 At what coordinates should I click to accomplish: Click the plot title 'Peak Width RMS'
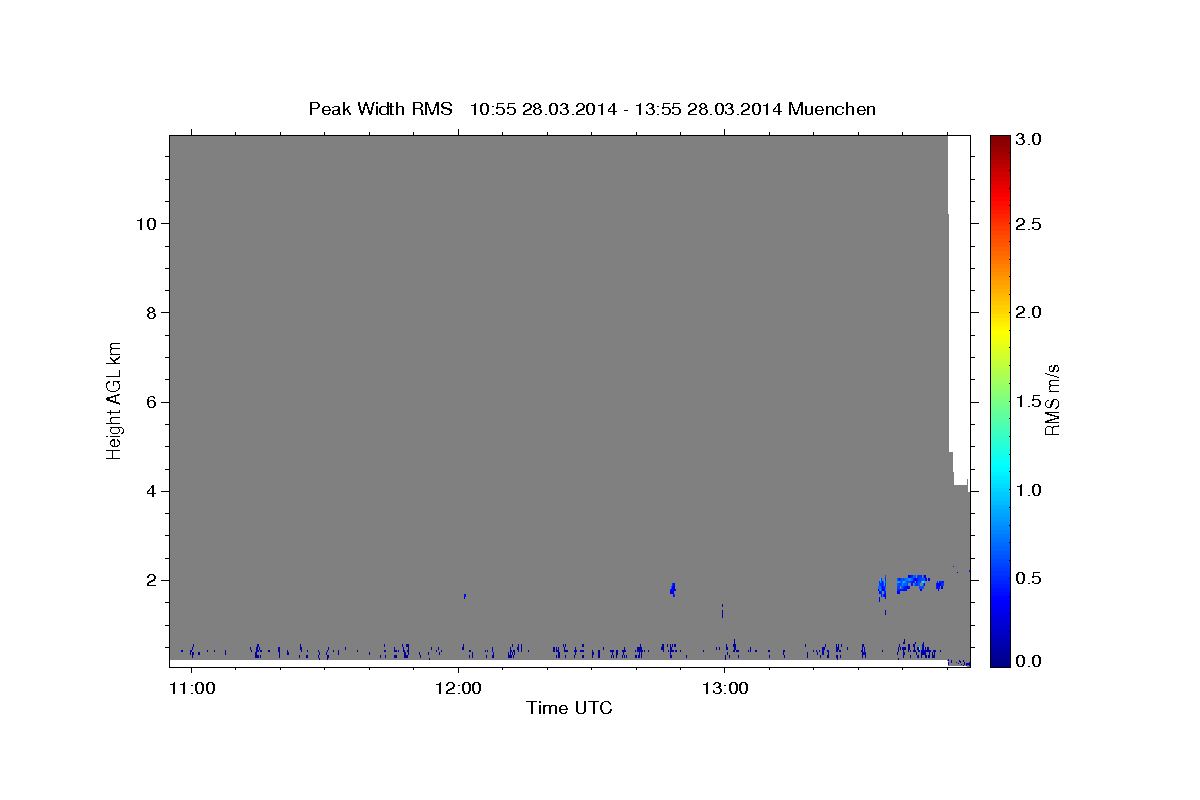(x=380, y=109)
